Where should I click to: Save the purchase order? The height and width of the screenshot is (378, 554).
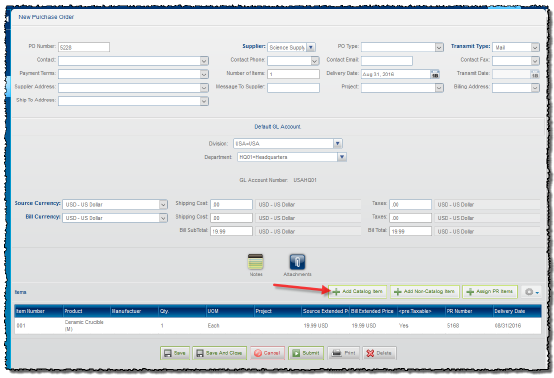pos(175,353)
